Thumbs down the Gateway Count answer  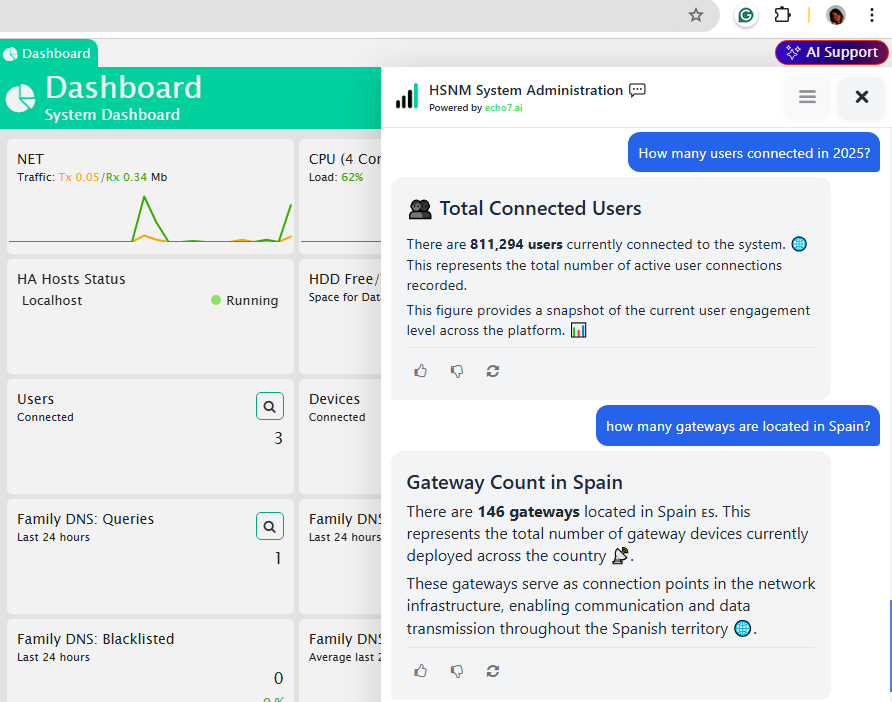coord(457,671)
